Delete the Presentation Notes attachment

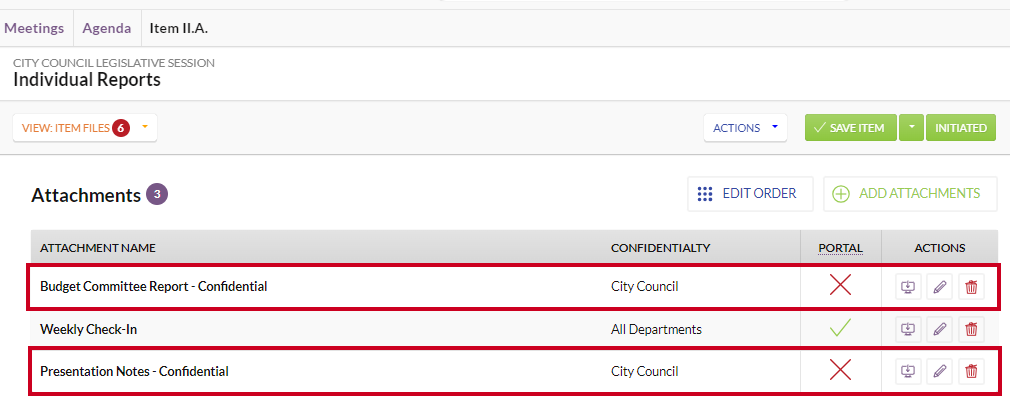point(971,371)
